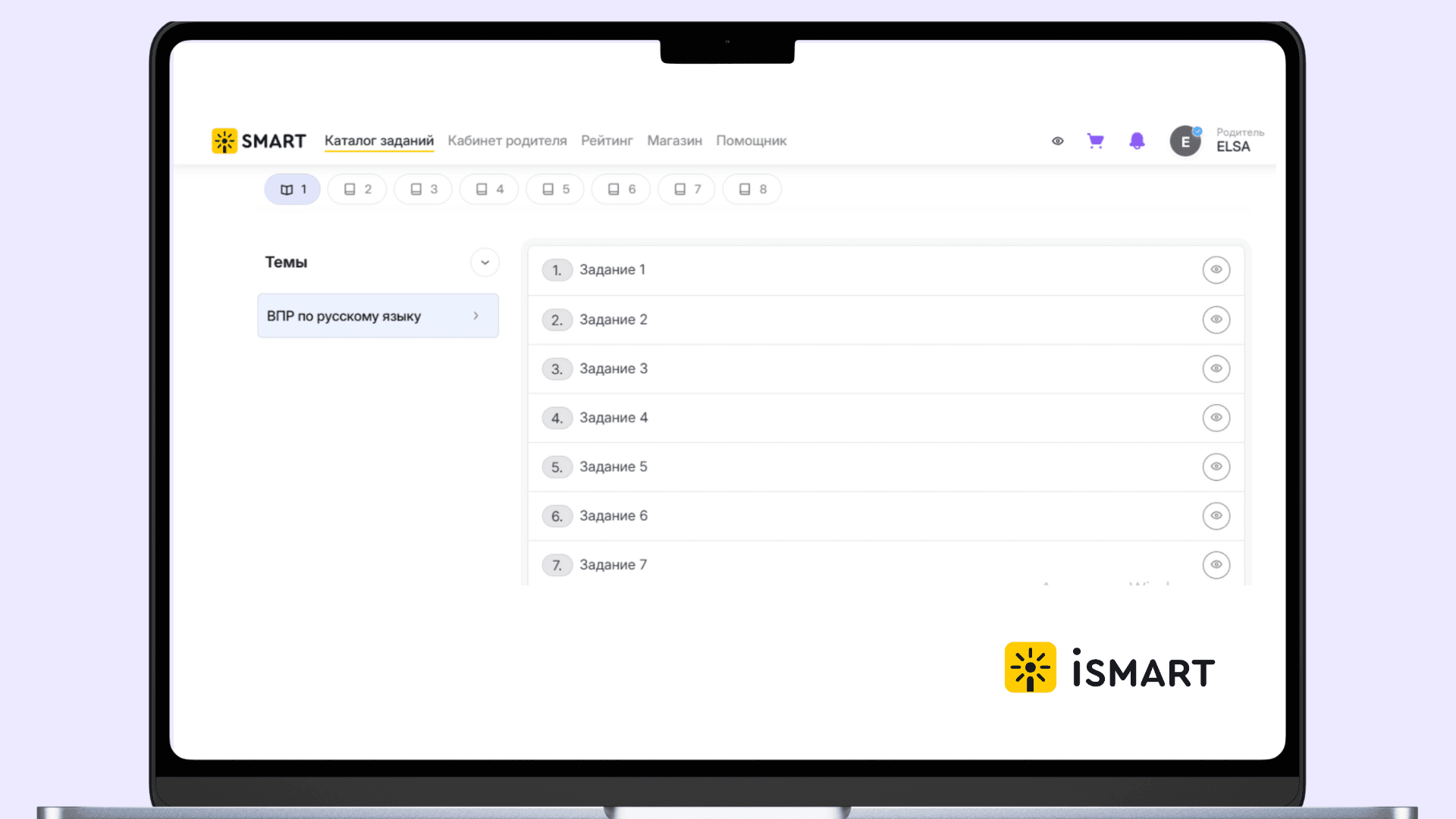
Task: Preview Задание 1 with eye button
Action: [x=1216, y=270]
